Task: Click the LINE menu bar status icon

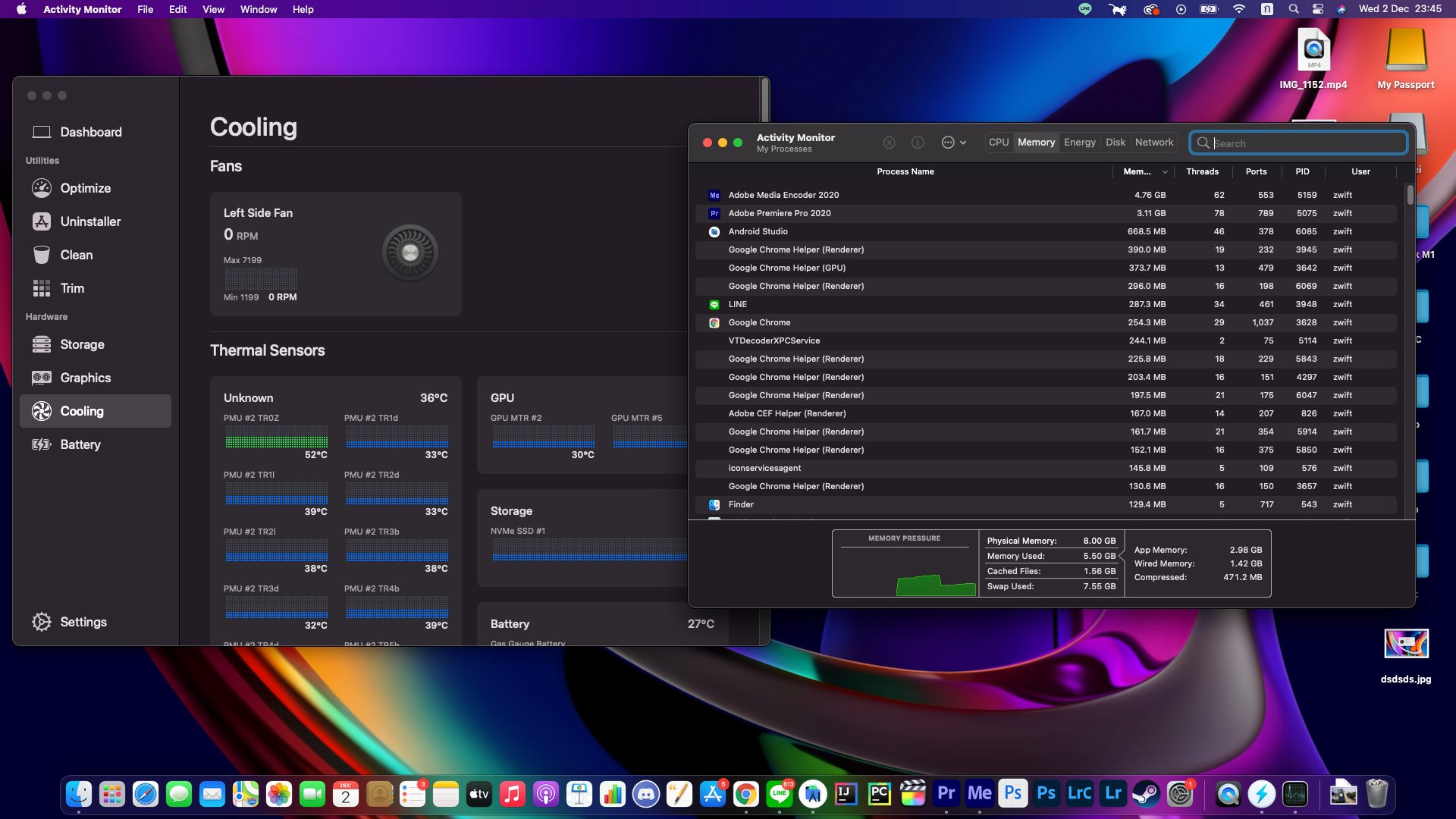Action: (1085, 9)
